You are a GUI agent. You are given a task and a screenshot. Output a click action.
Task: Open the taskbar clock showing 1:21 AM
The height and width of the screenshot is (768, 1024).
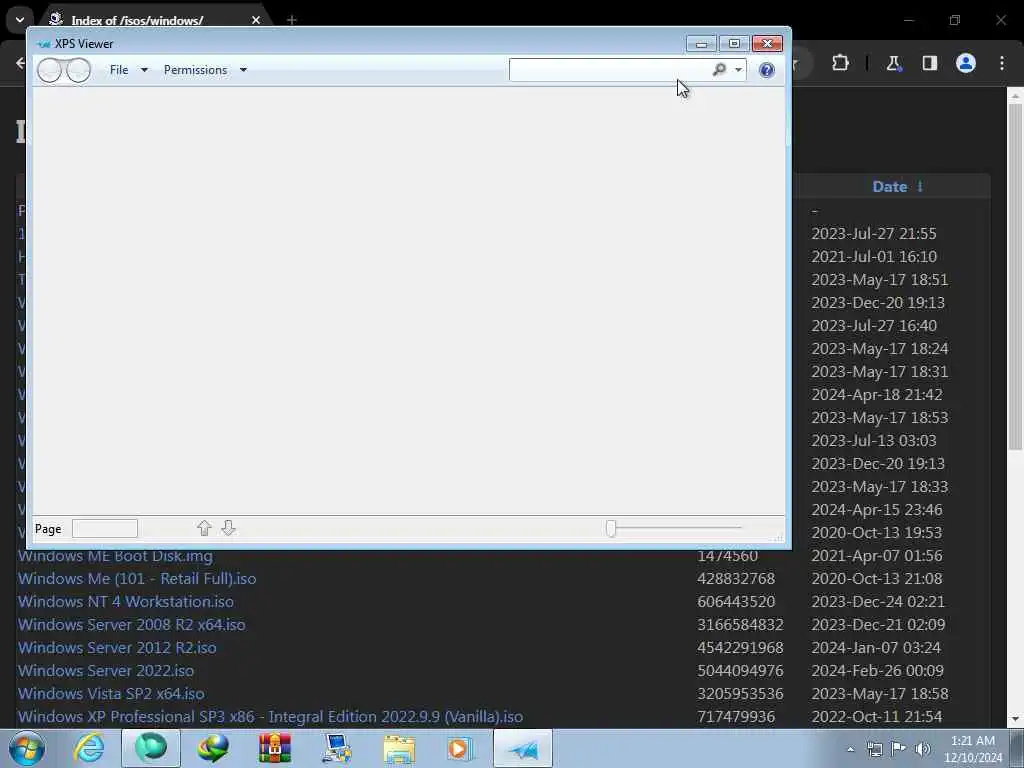click(973, 749)
